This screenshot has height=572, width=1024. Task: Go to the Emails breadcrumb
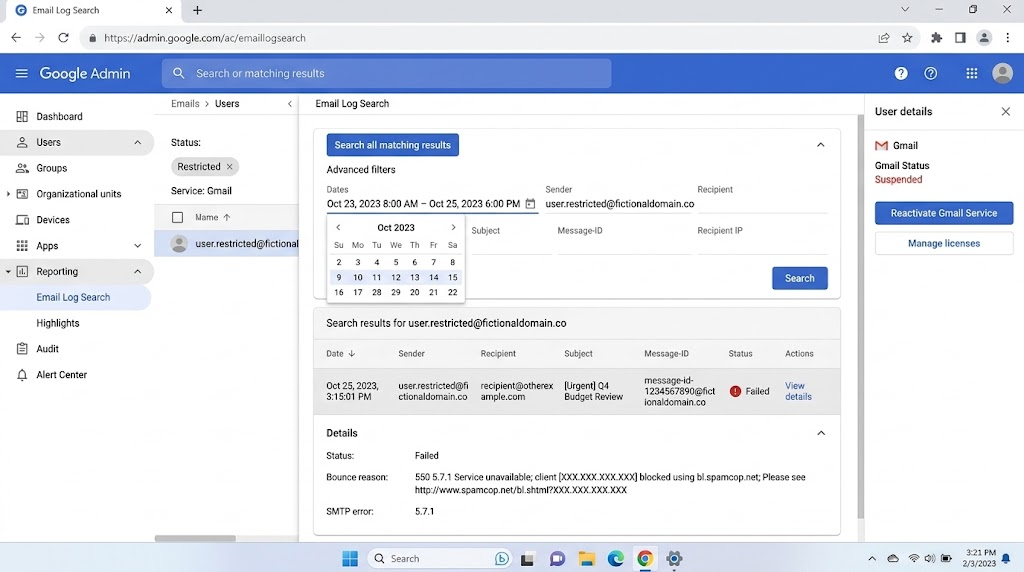pyautogui.click(x=185, y=104)
